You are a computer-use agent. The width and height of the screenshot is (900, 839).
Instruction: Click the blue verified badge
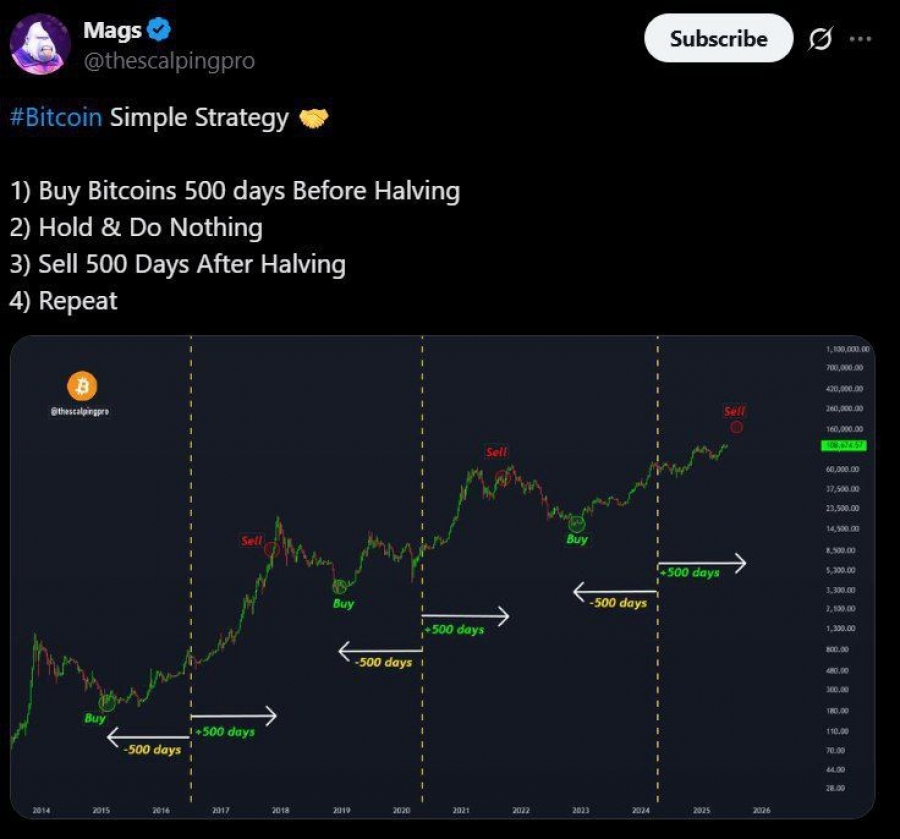(x=159, y=30)
